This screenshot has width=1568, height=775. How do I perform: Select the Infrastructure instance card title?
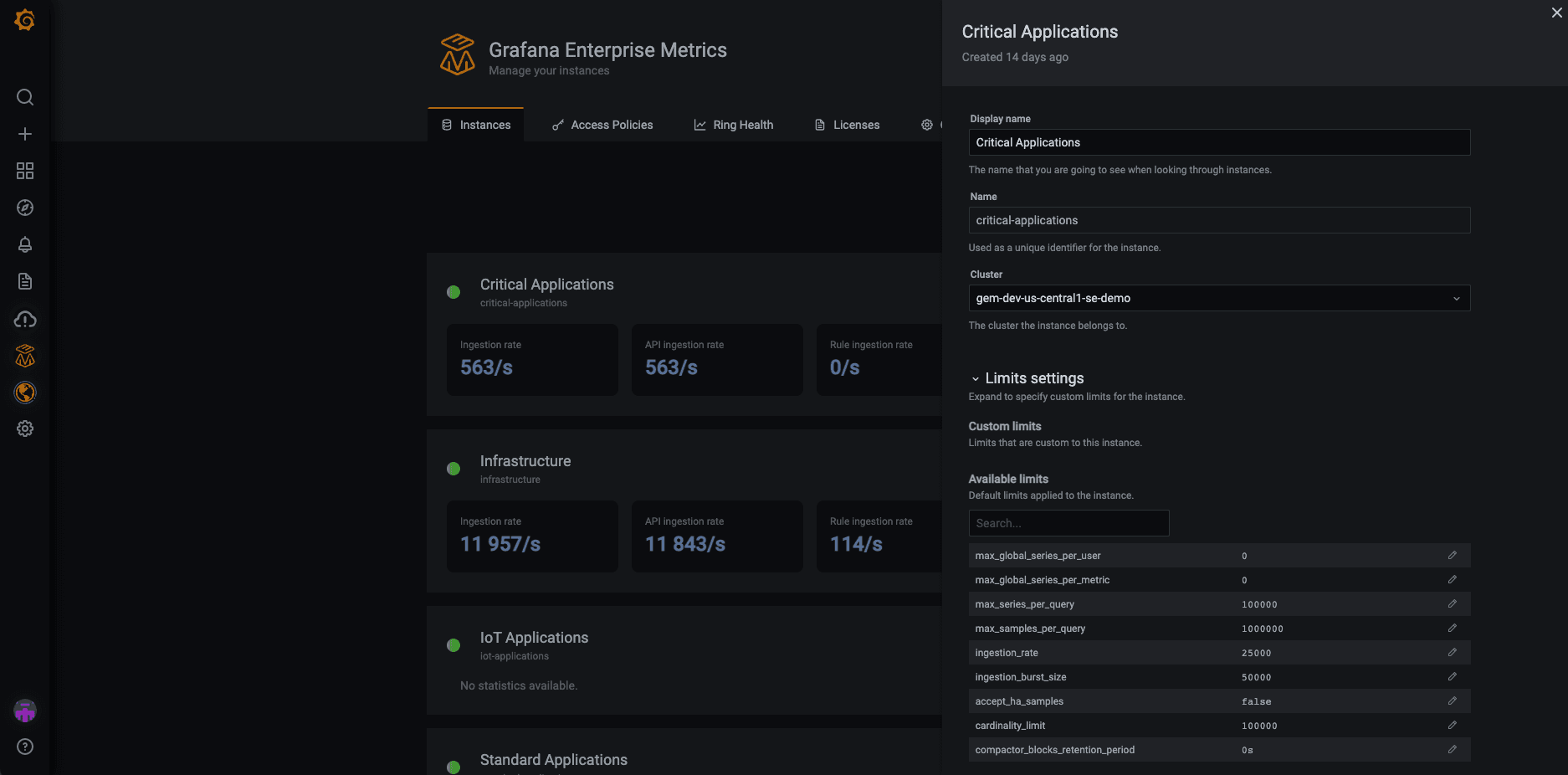525,461
